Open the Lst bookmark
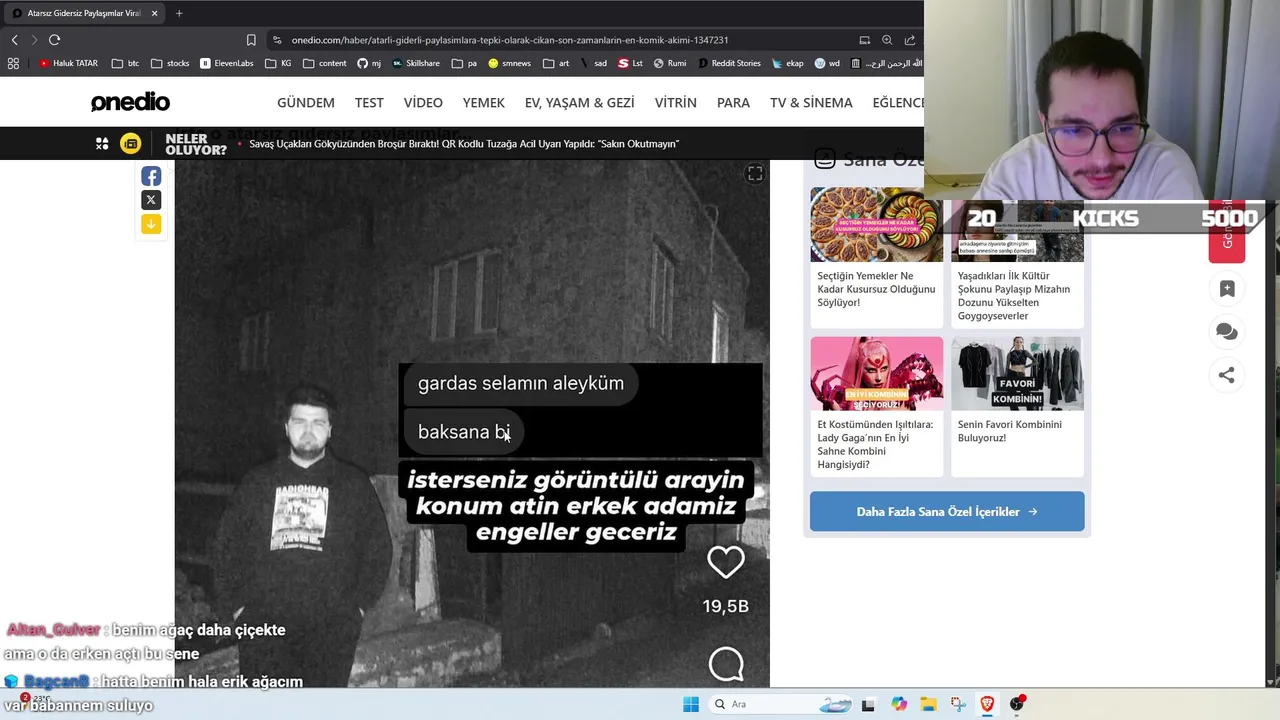Image resolution: width=1280 pixels, height=720 pixels. tap(630, 63)
